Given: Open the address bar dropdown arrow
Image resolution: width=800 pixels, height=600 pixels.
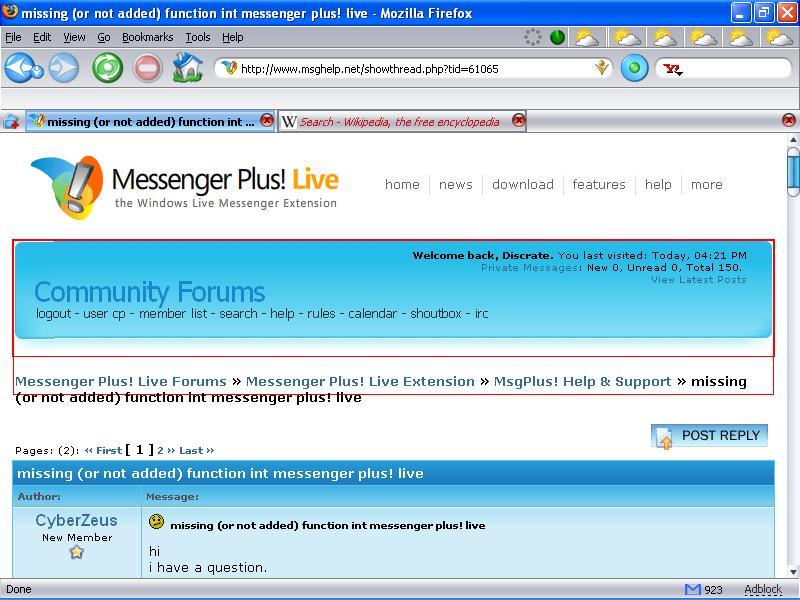Looking at the screenshot, I should coord(602,68).
